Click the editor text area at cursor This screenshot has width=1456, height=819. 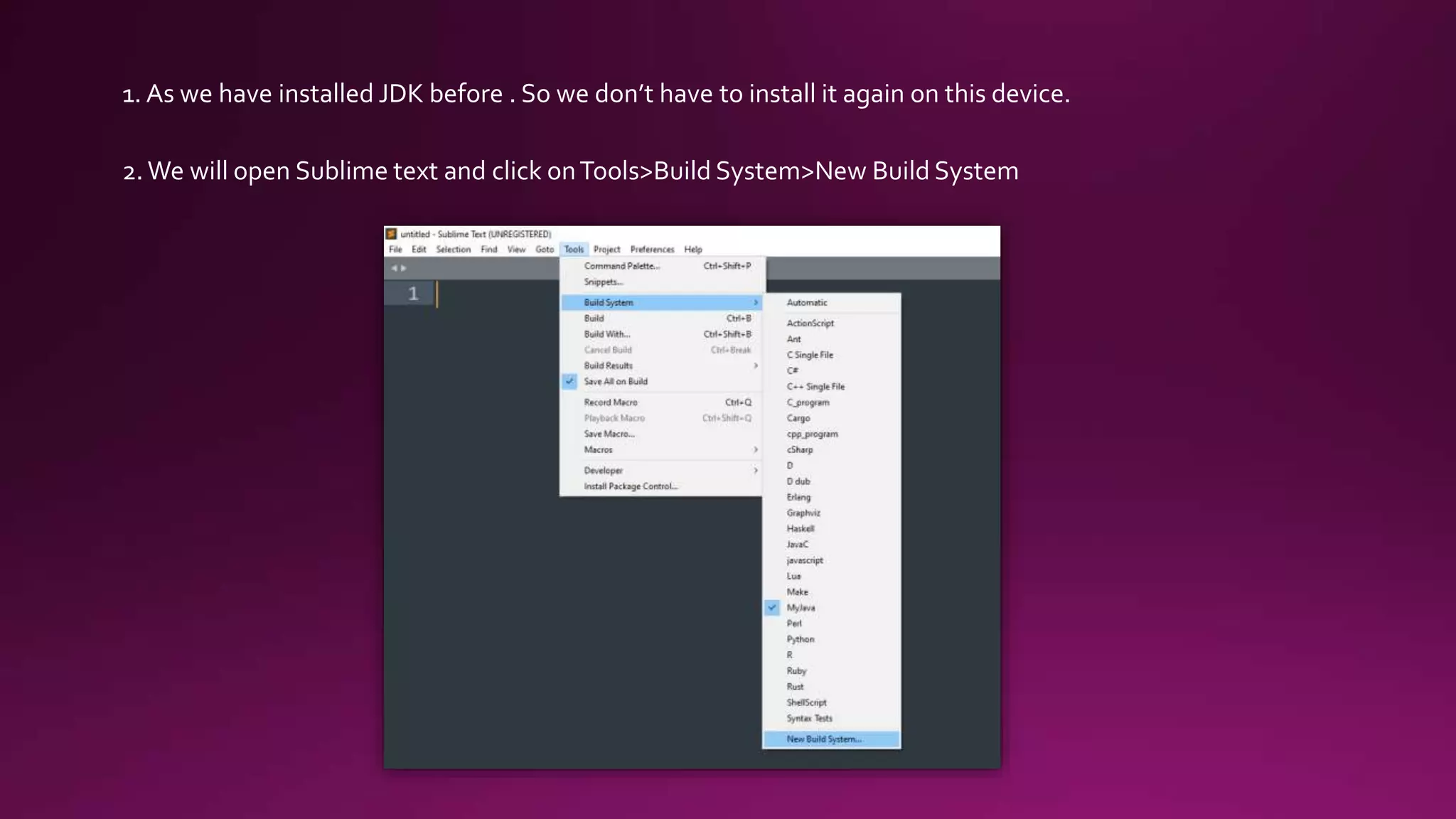[x=437, y=294]
